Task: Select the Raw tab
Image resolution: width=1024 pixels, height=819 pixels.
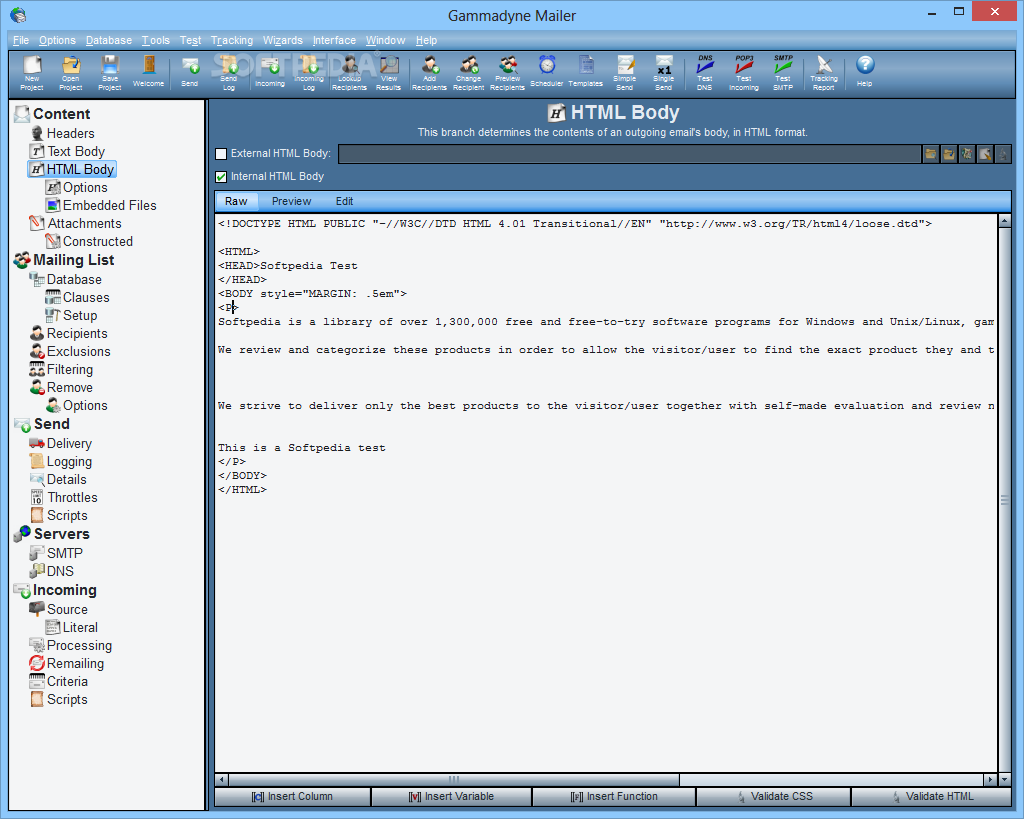Action: tap(236, 201)
